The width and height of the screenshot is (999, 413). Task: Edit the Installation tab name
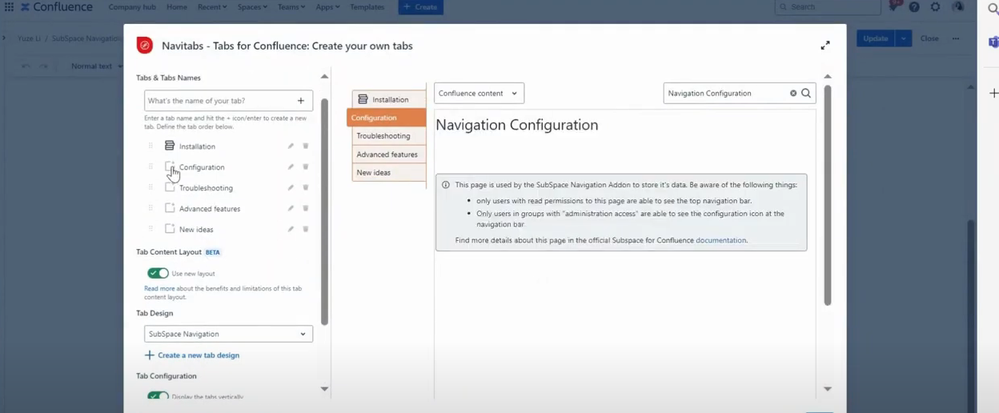(x=291, y=146)
